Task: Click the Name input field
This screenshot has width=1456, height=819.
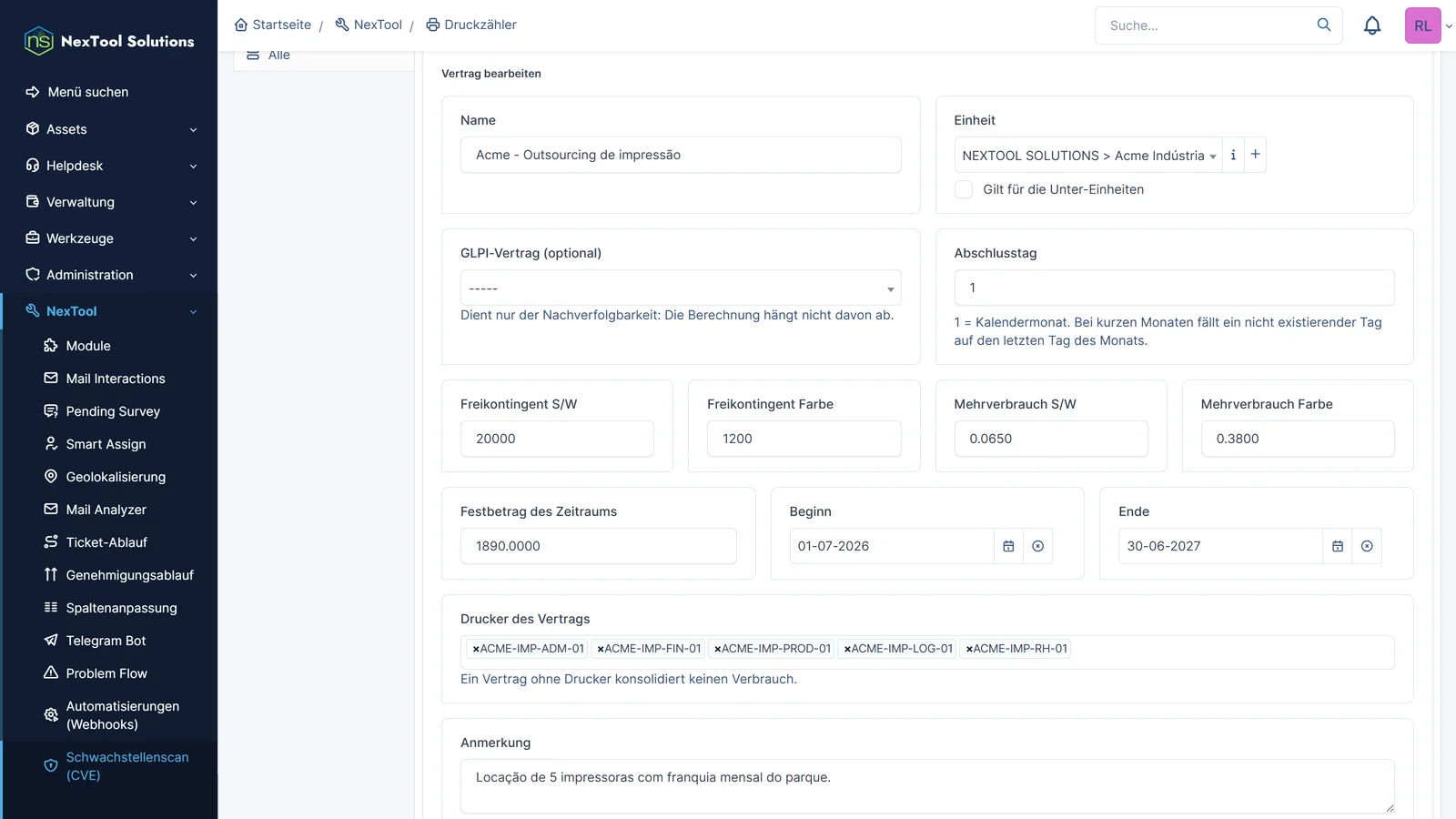Action: click(x=681, y=155)
